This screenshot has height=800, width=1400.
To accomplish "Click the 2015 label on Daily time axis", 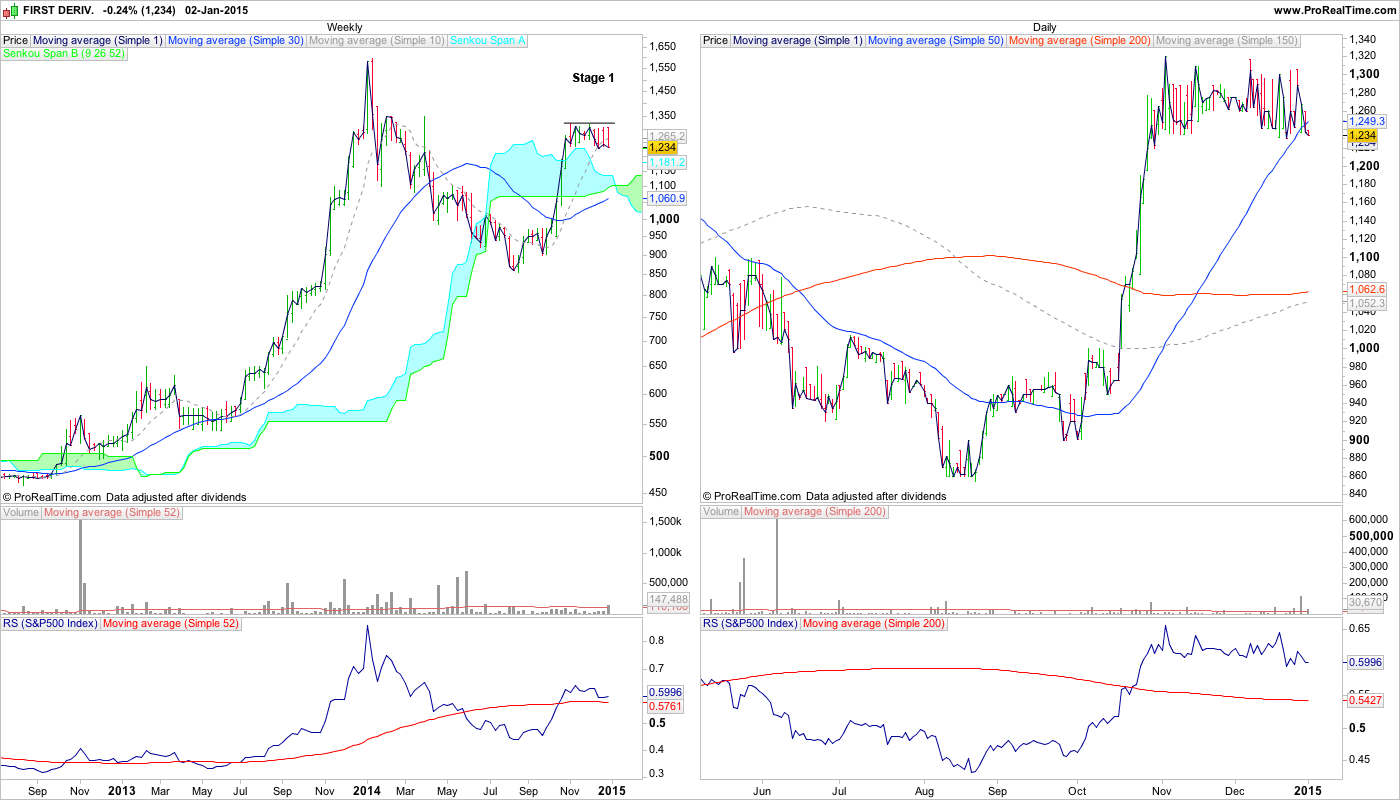I will click(1306, 790).
